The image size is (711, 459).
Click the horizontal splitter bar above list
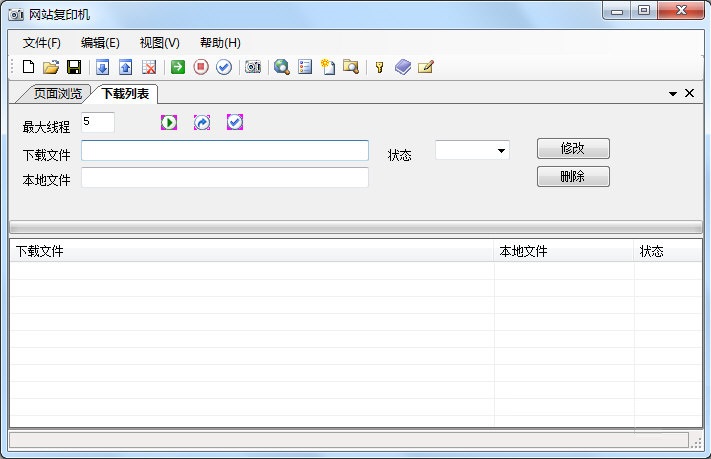[356, 227]
